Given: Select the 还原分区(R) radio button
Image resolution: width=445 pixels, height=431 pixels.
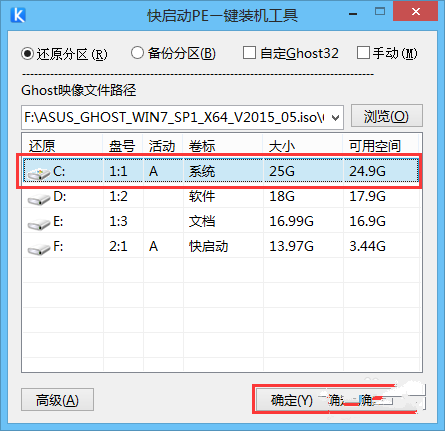Looking at the screenshot, I should click(27, 54).
